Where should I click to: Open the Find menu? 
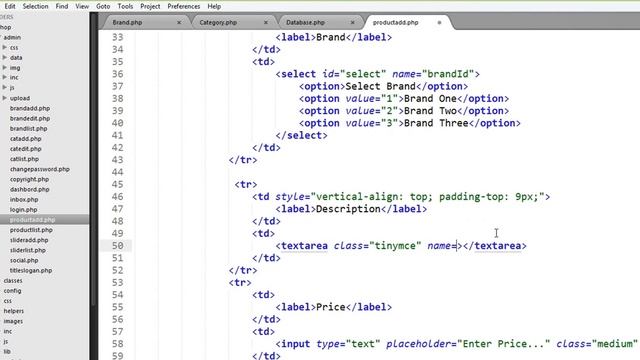pyautogui.click(x=62, y=7)
